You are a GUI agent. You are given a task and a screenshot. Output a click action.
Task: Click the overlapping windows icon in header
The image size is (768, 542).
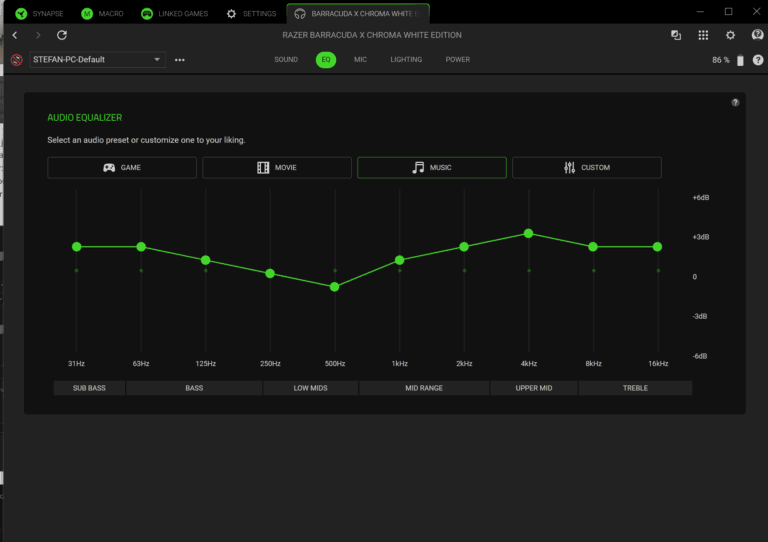pyautogui.click(x=676, y=35)
